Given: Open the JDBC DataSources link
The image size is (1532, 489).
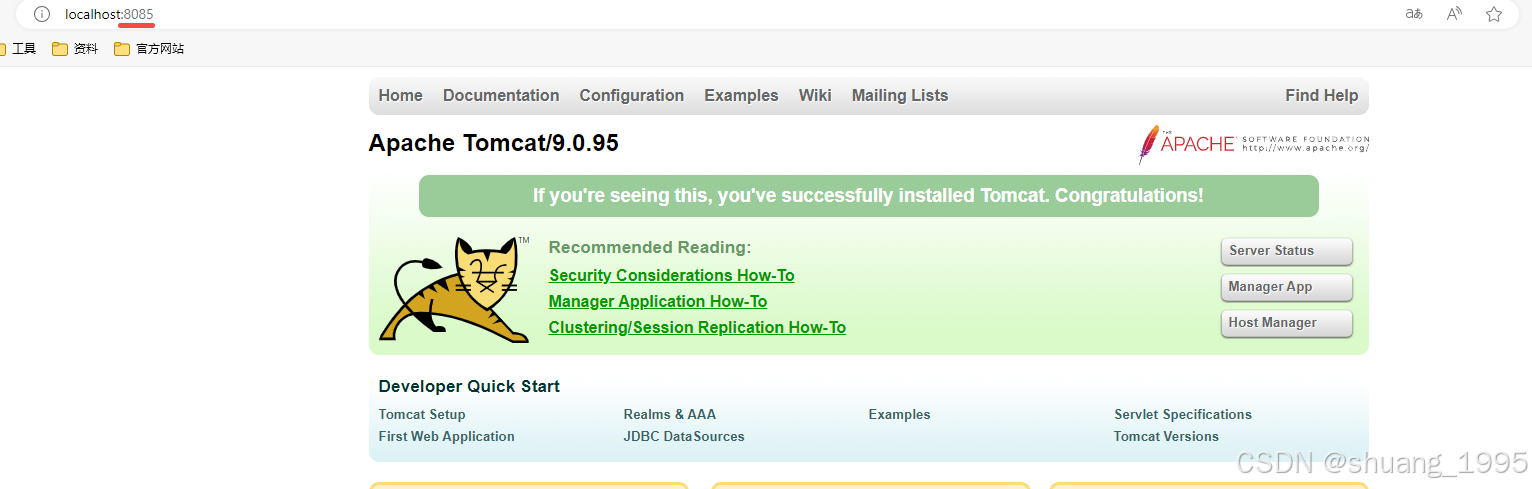Looking at the screenshot, I should click(684, 437).
